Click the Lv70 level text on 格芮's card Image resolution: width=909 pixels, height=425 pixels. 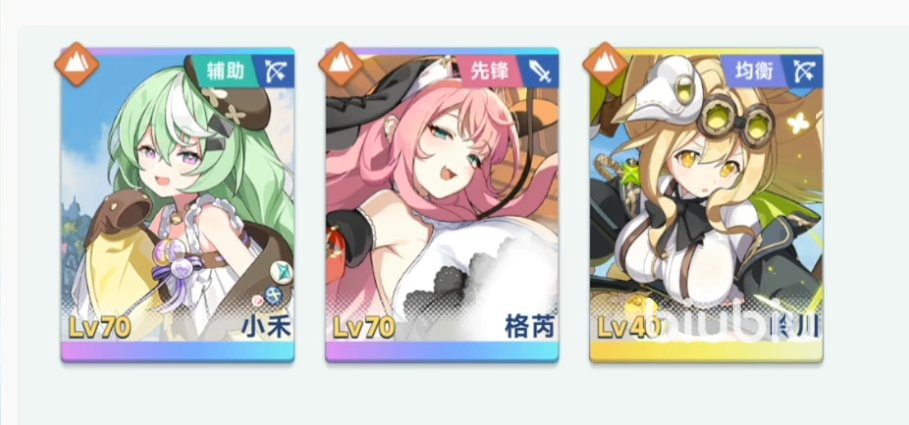tap(363, 328)
